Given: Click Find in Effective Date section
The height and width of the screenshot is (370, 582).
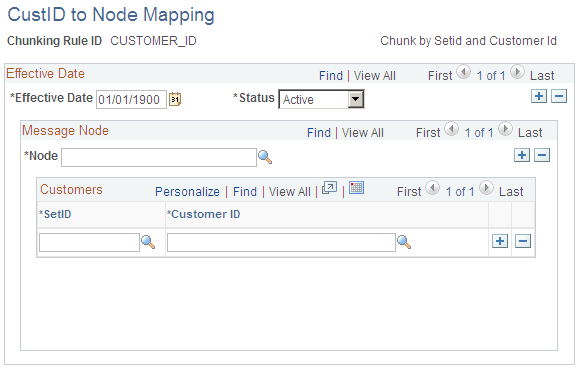Looking at the screenshot, I should 331,76.
